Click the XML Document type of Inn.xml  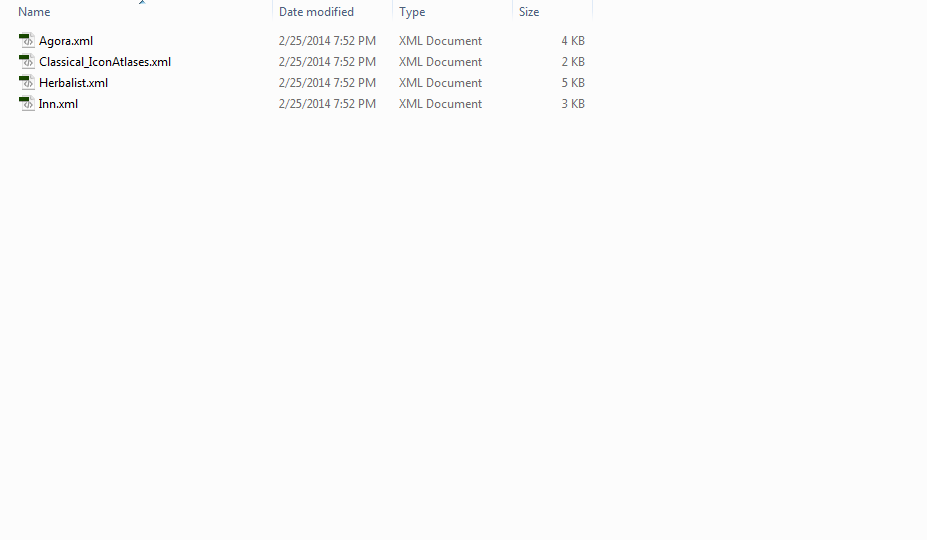pos(440,104)
